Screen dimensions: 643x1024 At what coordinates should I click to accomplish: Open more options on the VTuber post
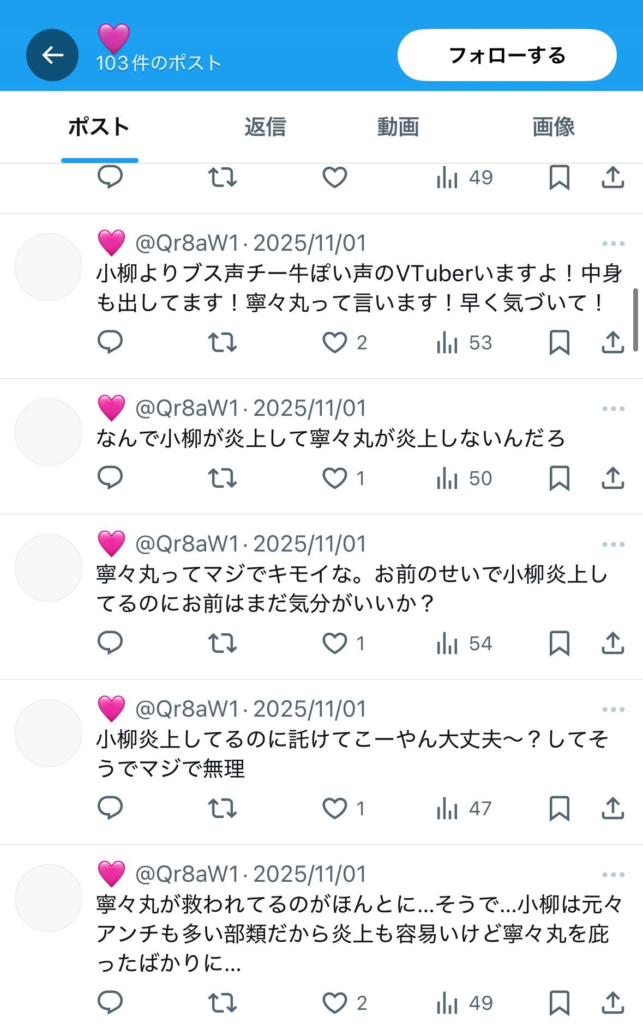(613, 244)
